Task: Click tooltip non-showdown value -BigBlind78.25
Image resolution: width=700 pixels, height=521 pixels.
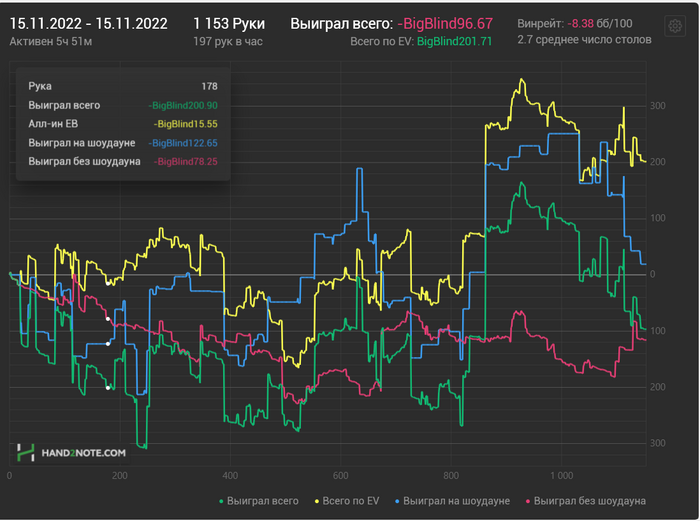Action: [x=186, y=162]
